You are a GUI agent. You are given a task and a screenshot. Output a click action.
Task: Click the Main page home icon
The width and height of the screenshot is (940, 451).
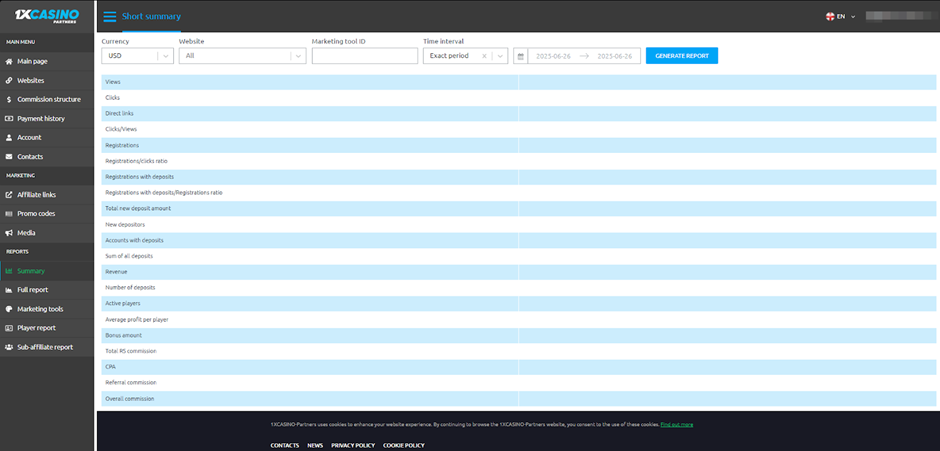point(9,61)
